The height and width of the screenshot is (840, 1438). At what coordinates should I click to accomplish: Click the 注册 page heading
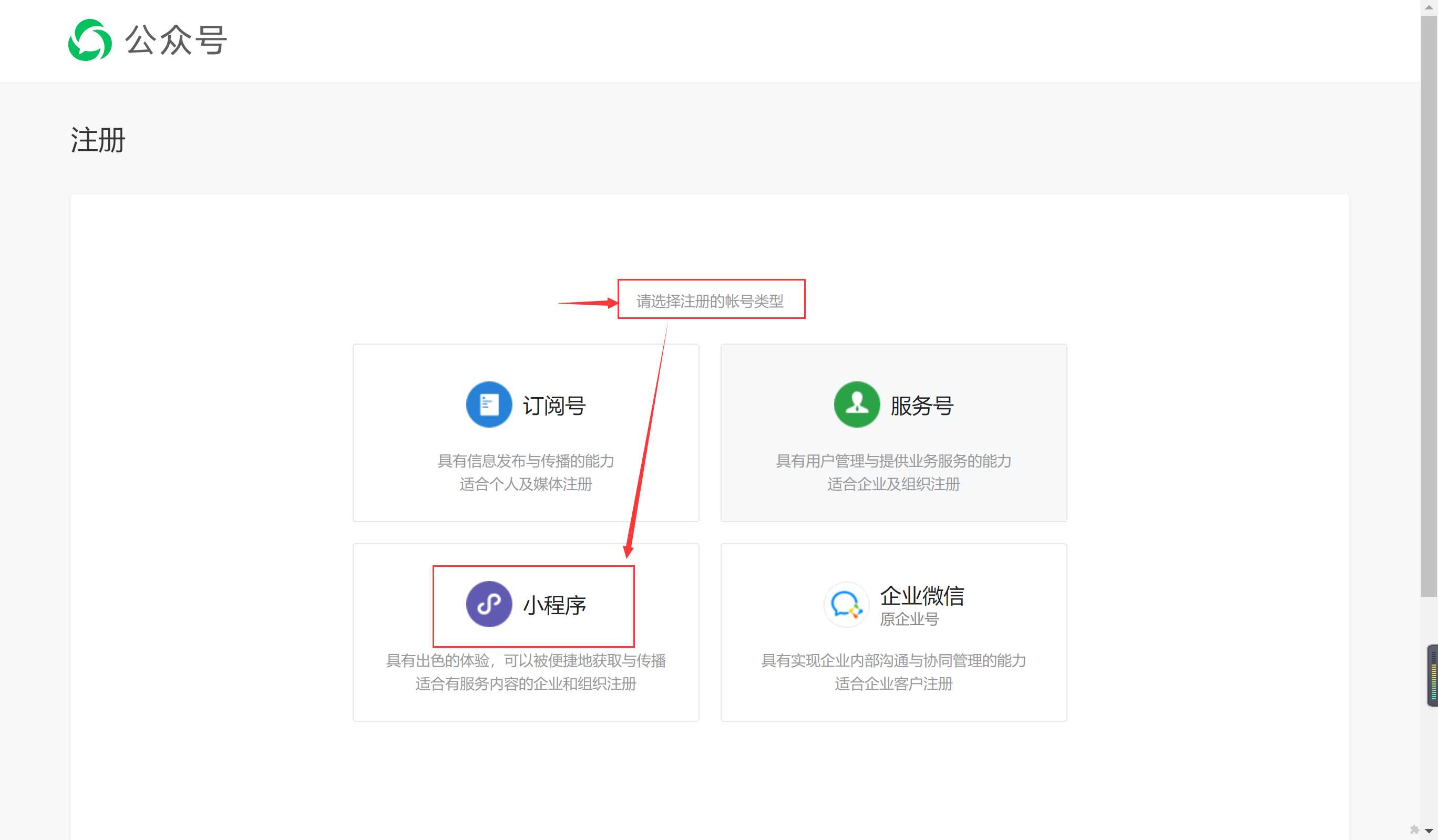98,140
